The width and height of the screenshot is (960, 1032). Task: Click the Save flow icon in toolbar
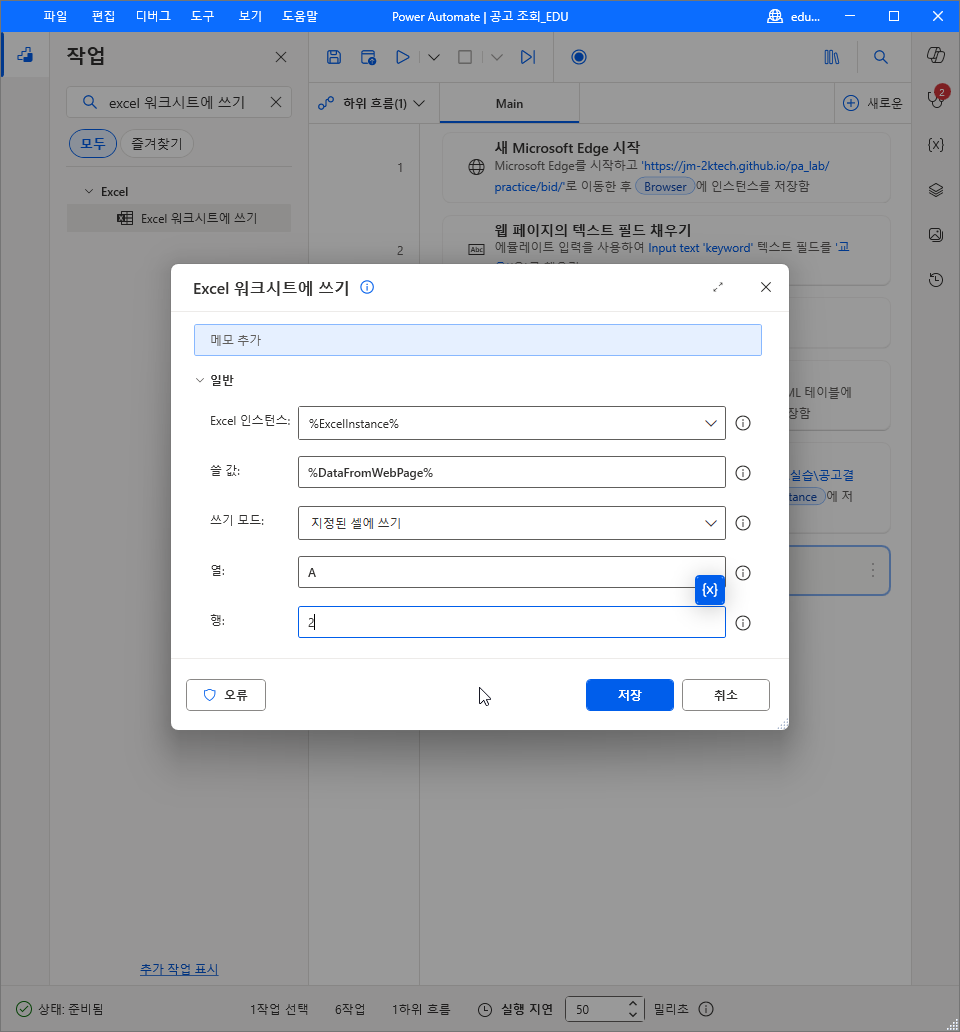[x=334, y=57]
